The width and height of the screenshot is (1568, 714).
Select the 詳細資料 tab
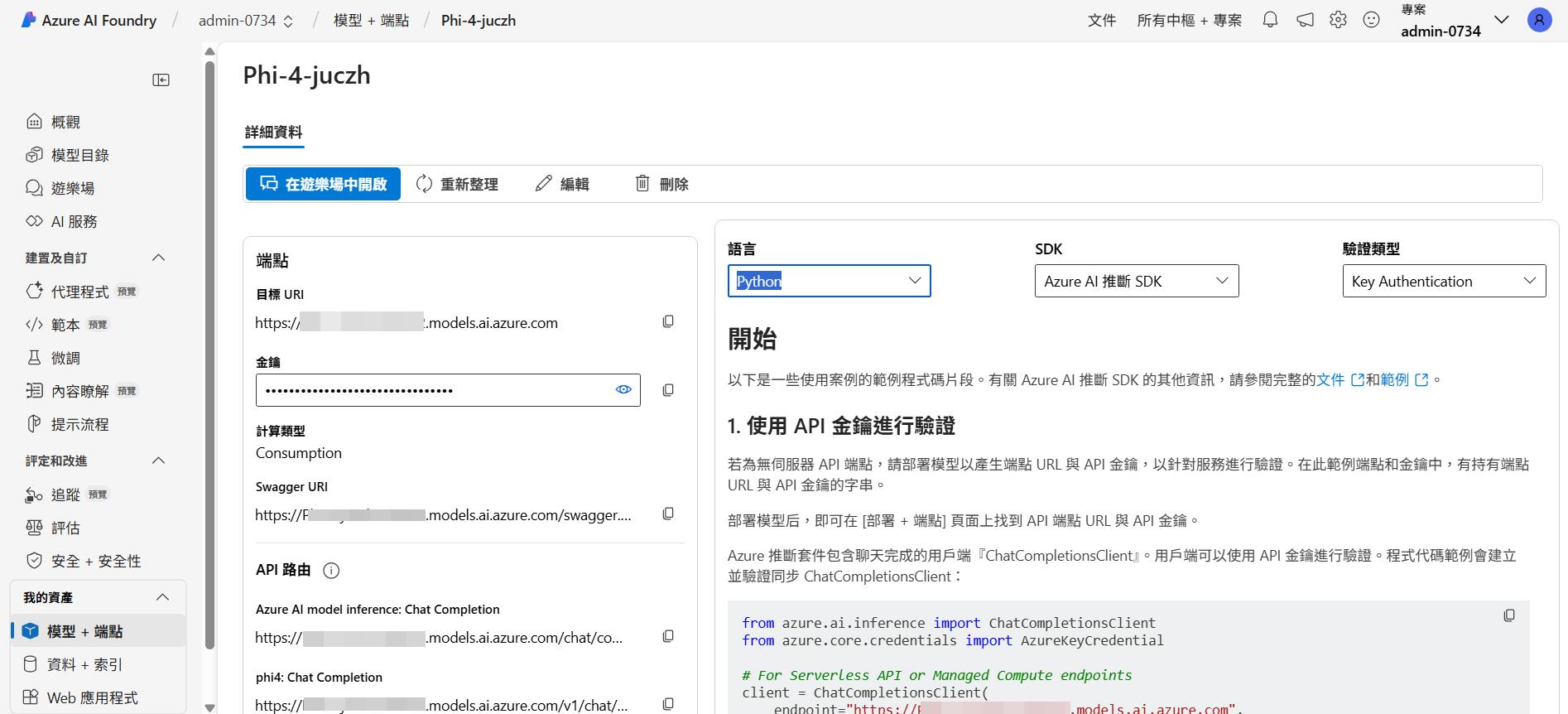coord(273,133)
